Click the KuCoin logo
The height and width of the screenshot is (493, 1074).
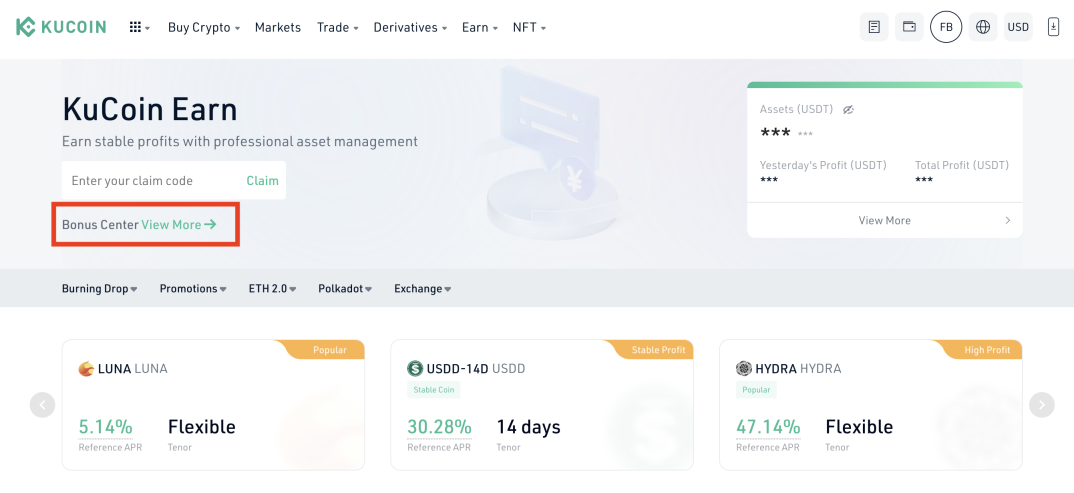[x=61, y=27]
